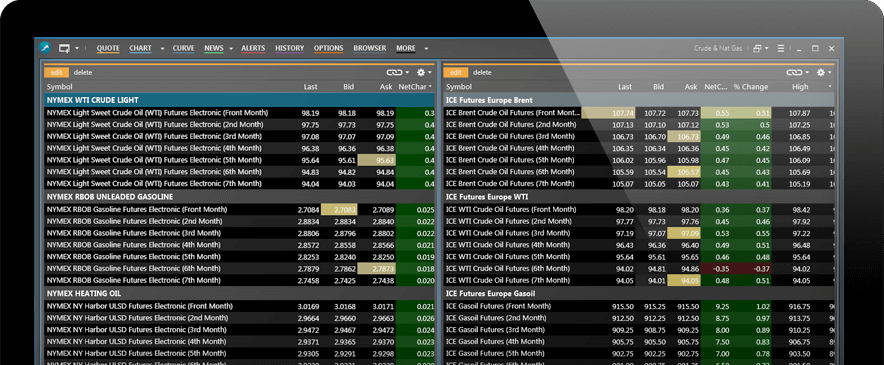Open the gear settings icon in right panel

click(821, 72)
